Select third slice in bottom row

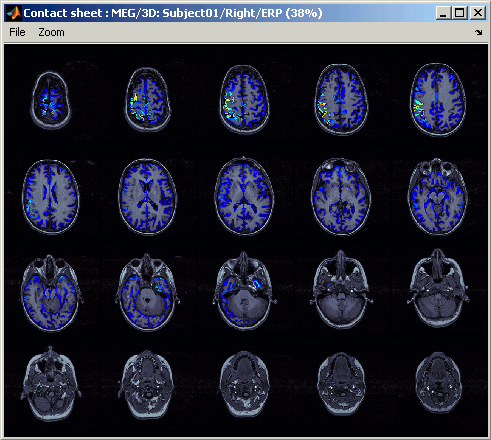pos(244,383)
